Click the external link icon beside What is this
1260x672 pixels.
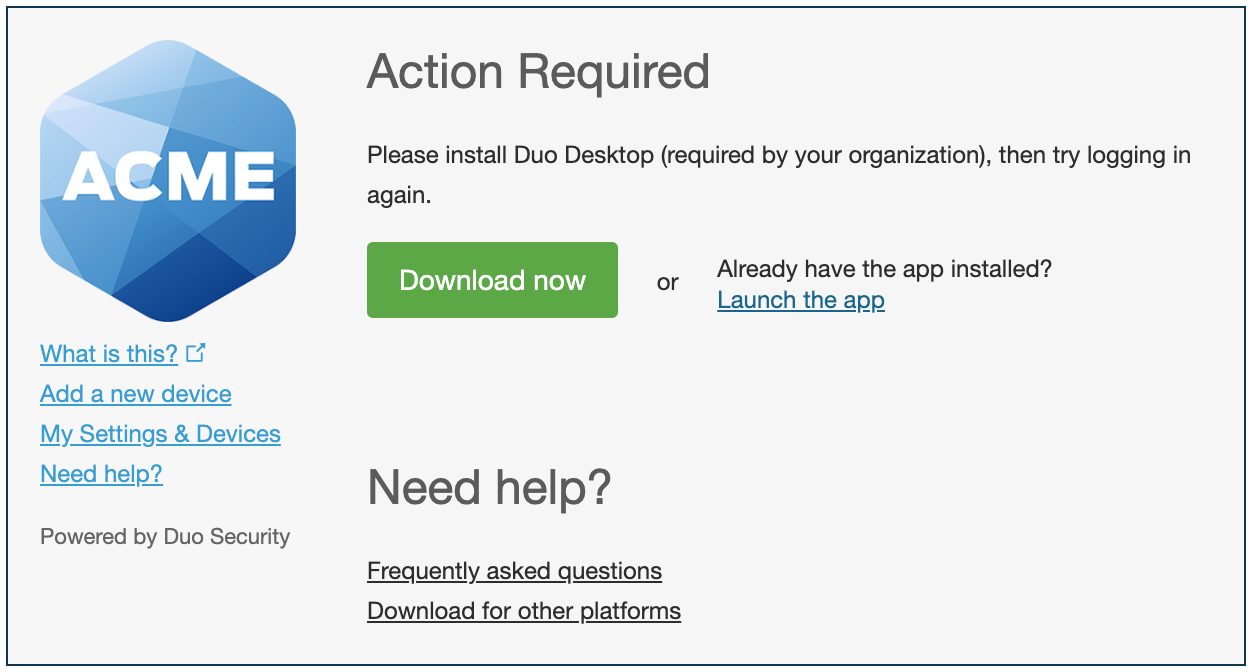click(x=196, y=351)
